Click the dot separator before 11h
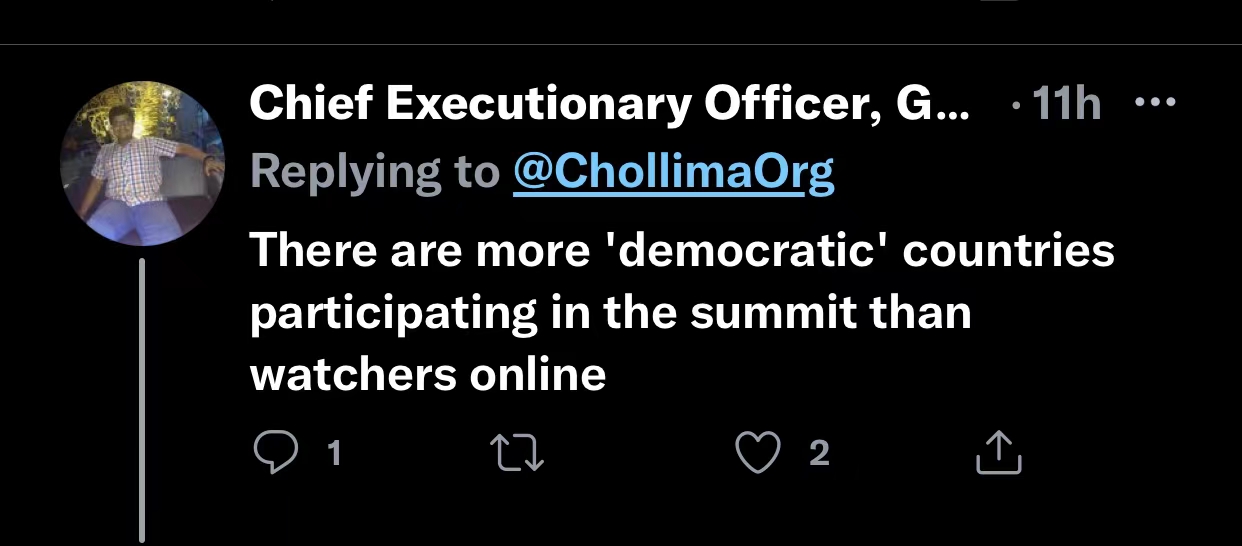 point(1017,105)
